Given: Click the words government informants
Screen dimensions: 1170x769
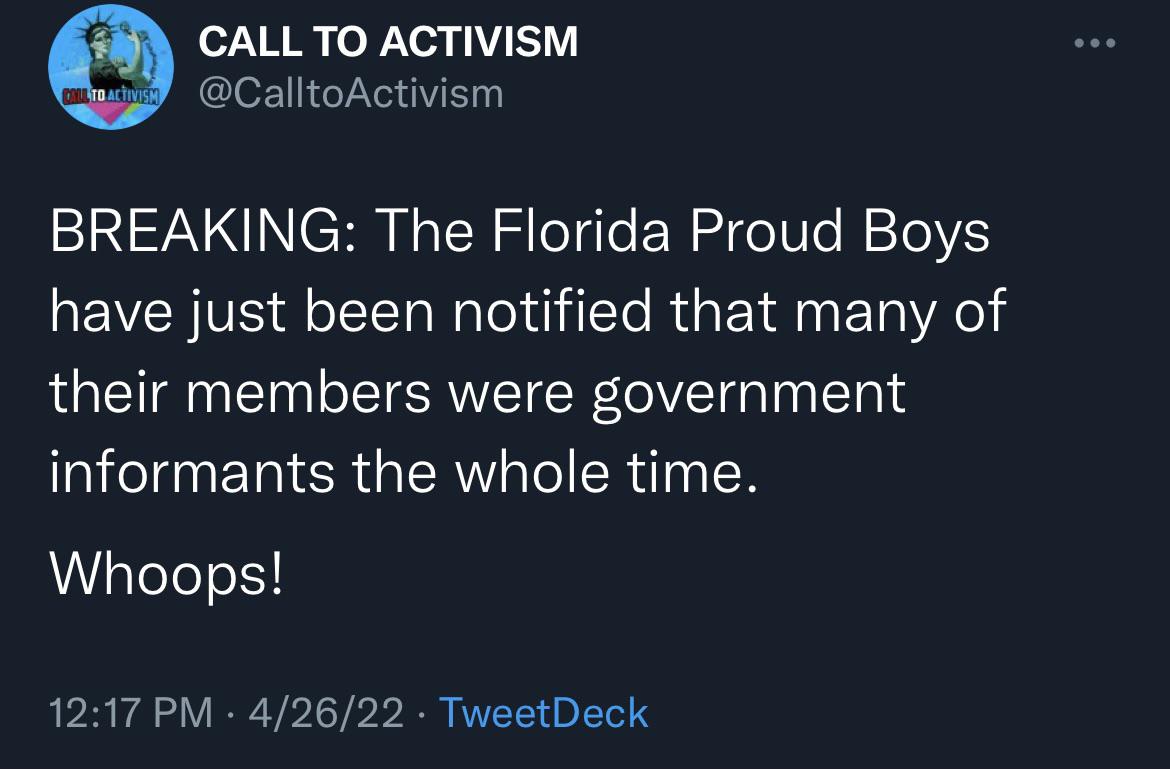Looking at the screenshot, I should pyautogui.click(x=478, y=433).
